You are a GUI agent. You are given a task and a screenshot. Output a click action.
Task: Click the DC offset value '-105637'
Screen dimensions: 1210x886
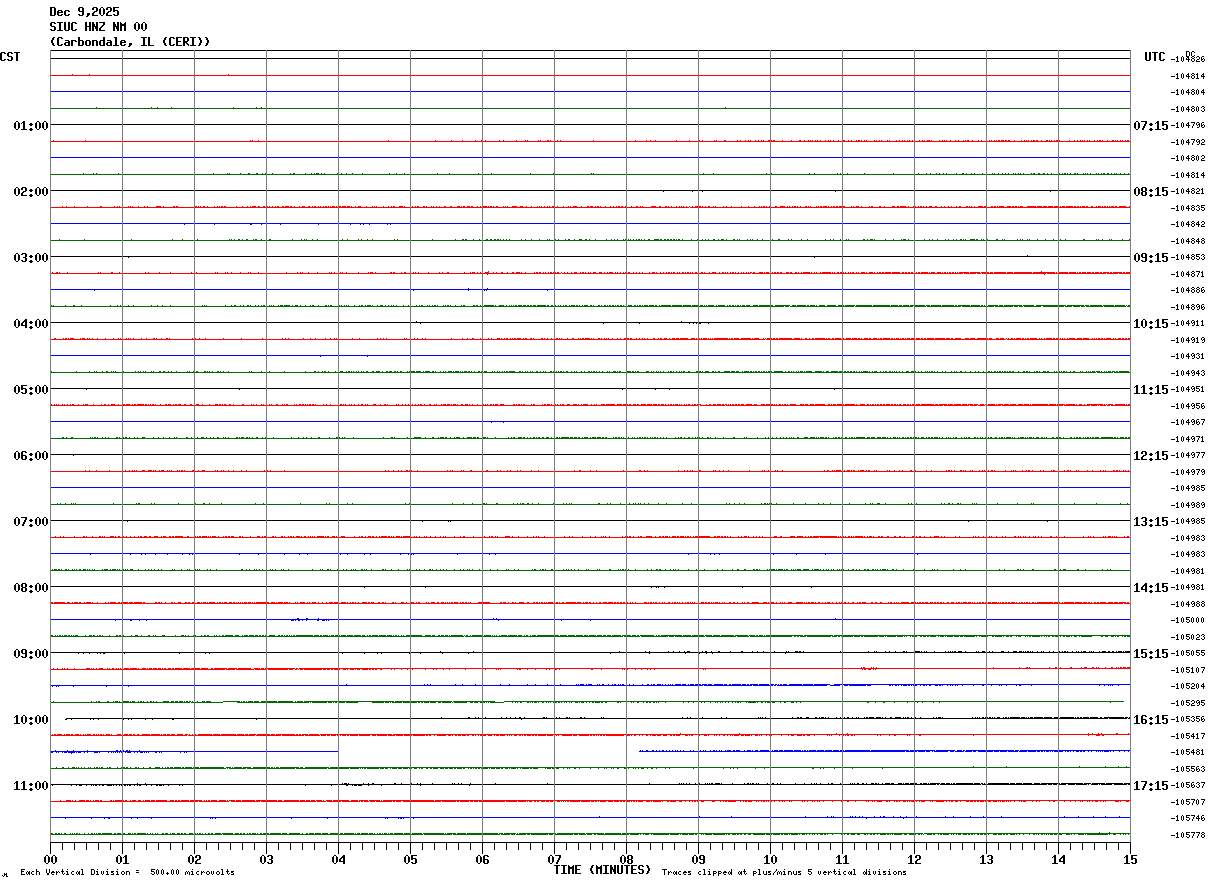[1187, 786]
